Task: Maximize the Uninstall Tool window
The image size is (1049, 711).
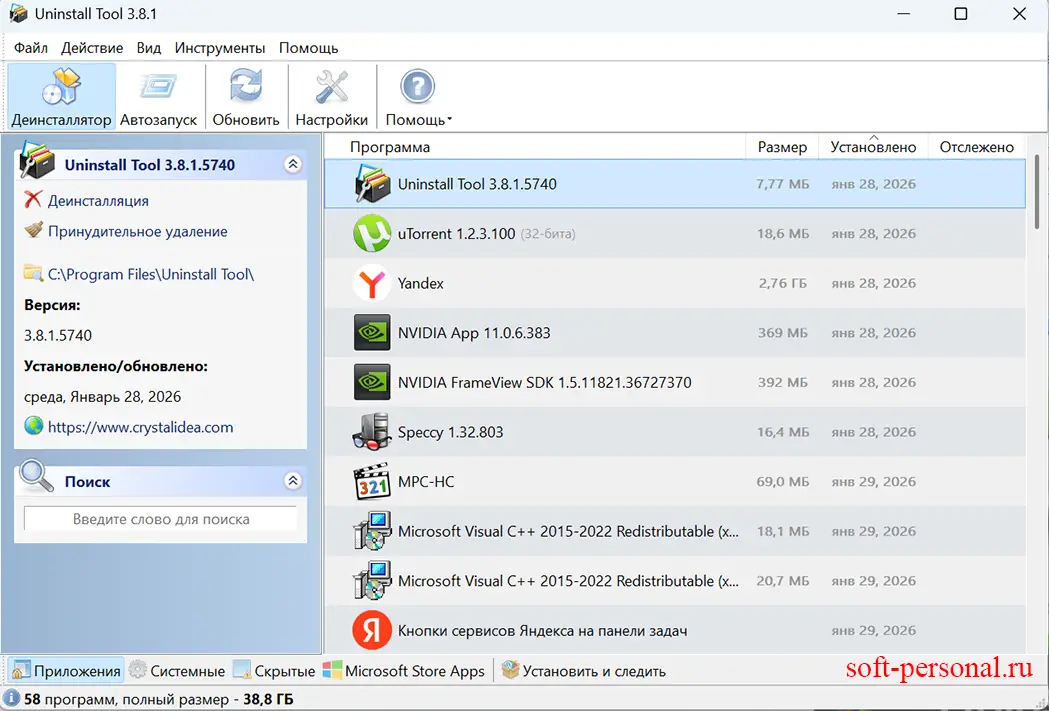Action: pyautogui.click(x=961, y=13)
